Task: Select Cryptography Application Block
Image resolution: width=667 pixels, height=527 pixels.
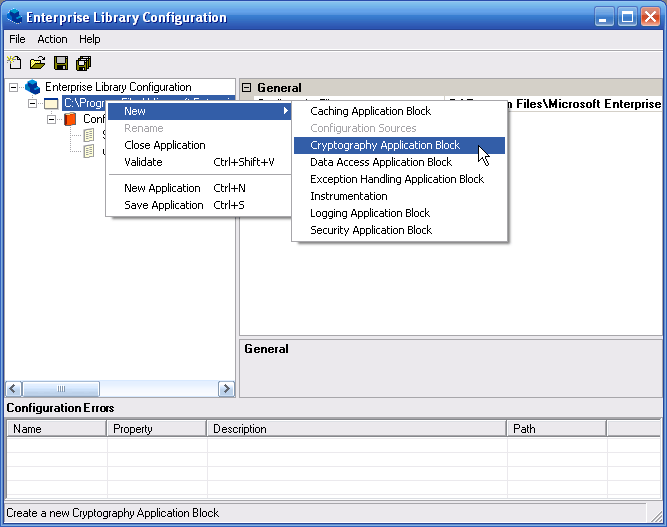Action: [399, 145]
